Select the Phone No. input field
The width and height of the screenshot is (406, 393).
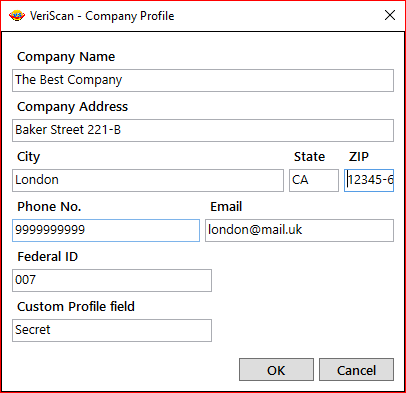(106, 230)
